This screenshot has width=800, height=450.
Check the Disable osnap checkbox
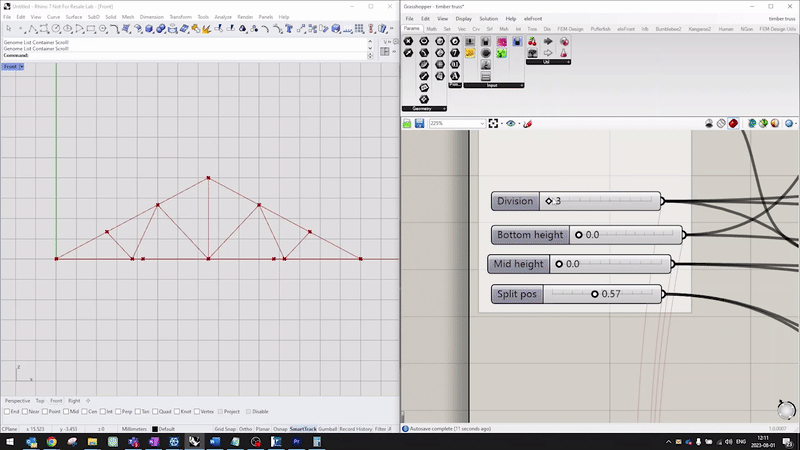(x=247, y=411)
